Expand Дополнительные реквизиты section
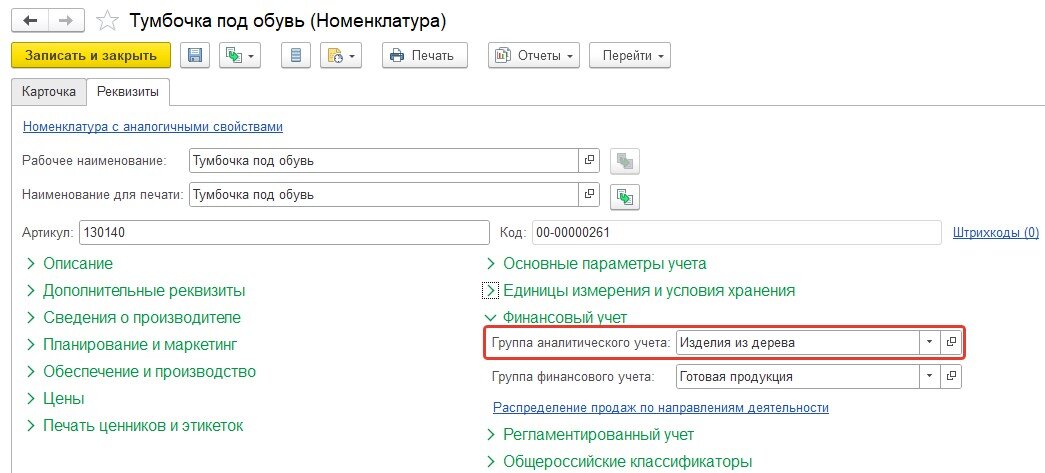 coord(136,291)
